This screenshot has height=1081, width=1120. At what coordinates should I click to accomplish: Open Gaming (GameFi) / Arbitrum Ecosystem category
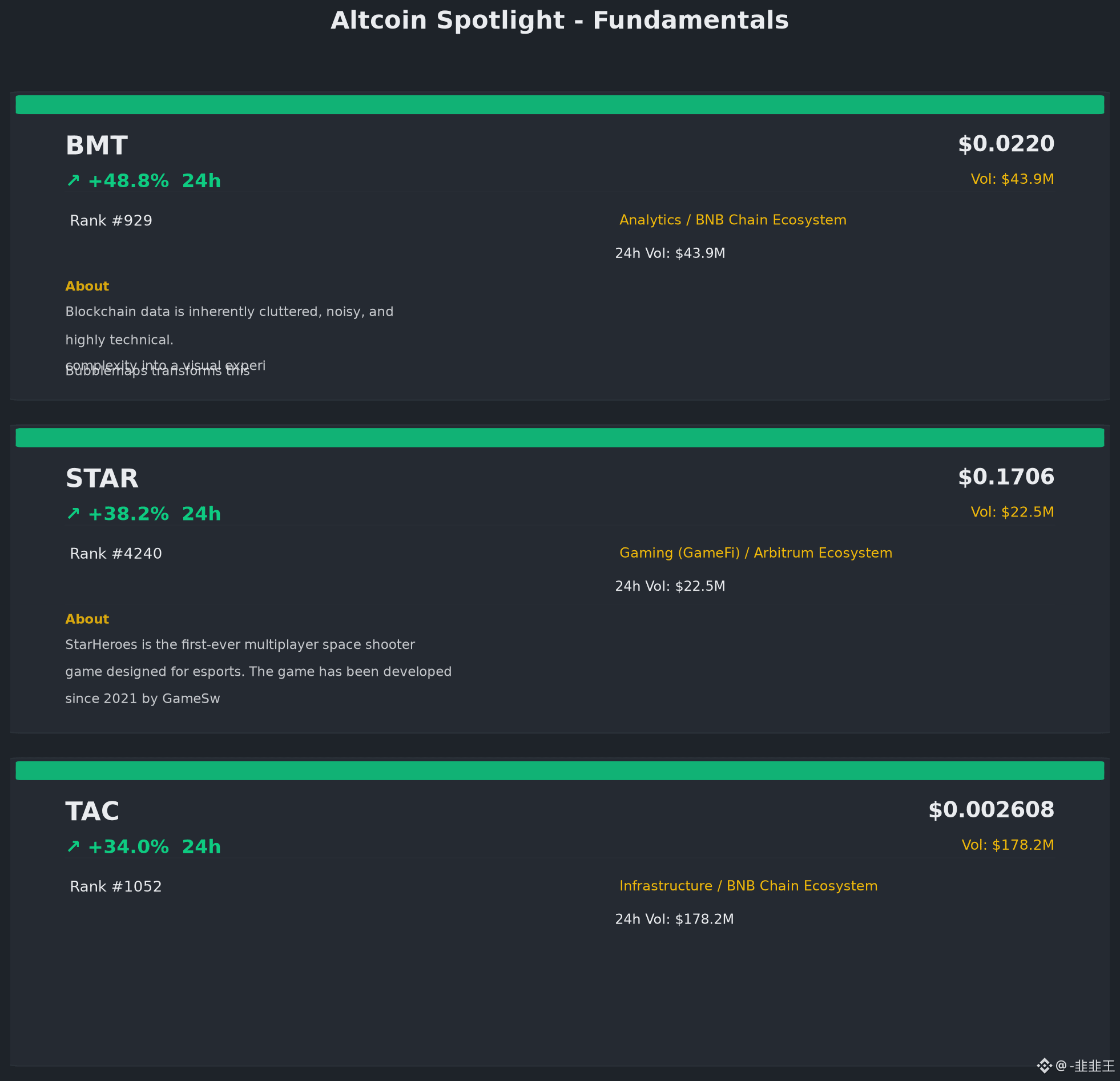[x=755, y=553]
